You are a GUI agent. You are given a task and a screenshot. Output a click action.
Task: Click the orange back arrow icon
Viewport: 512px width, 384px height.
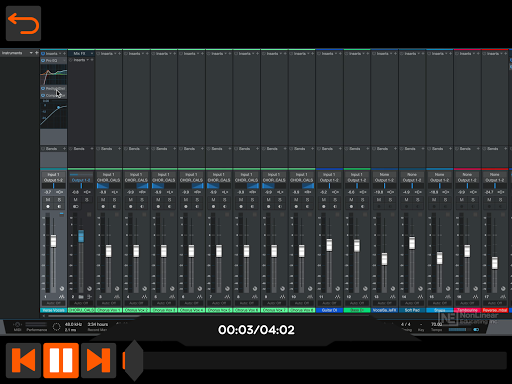[23, 23]
